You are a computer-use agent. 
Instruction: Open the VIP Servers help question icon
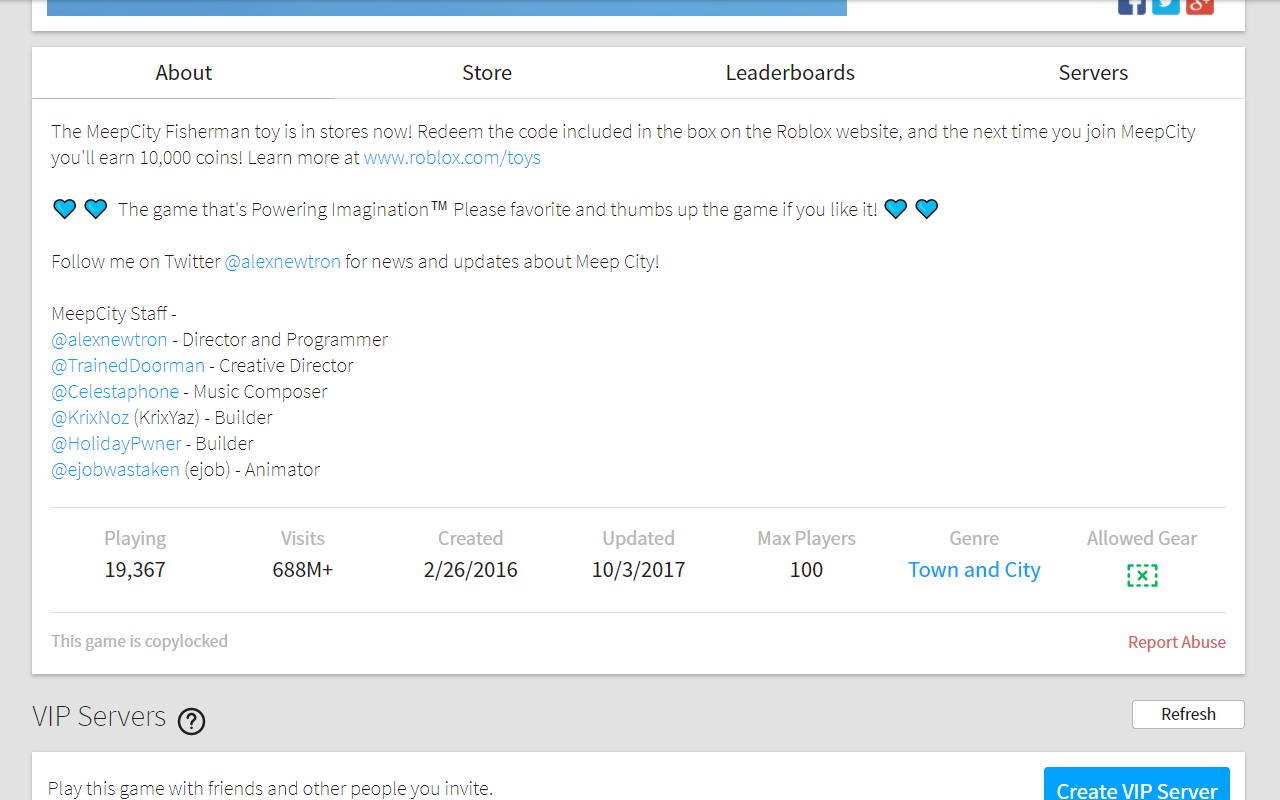191,721
